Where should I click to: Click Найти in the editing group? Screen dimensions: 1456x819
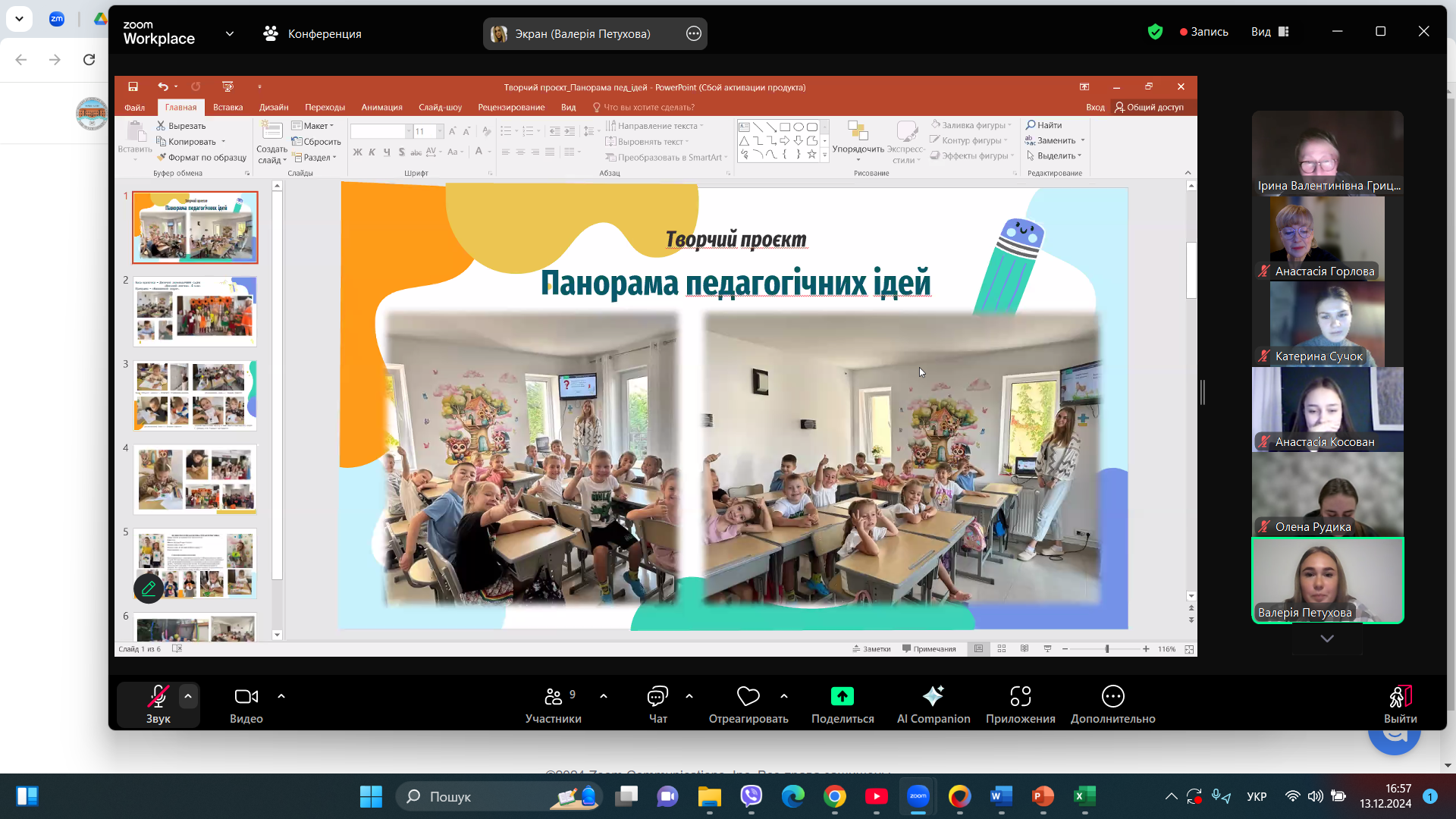1043,125
